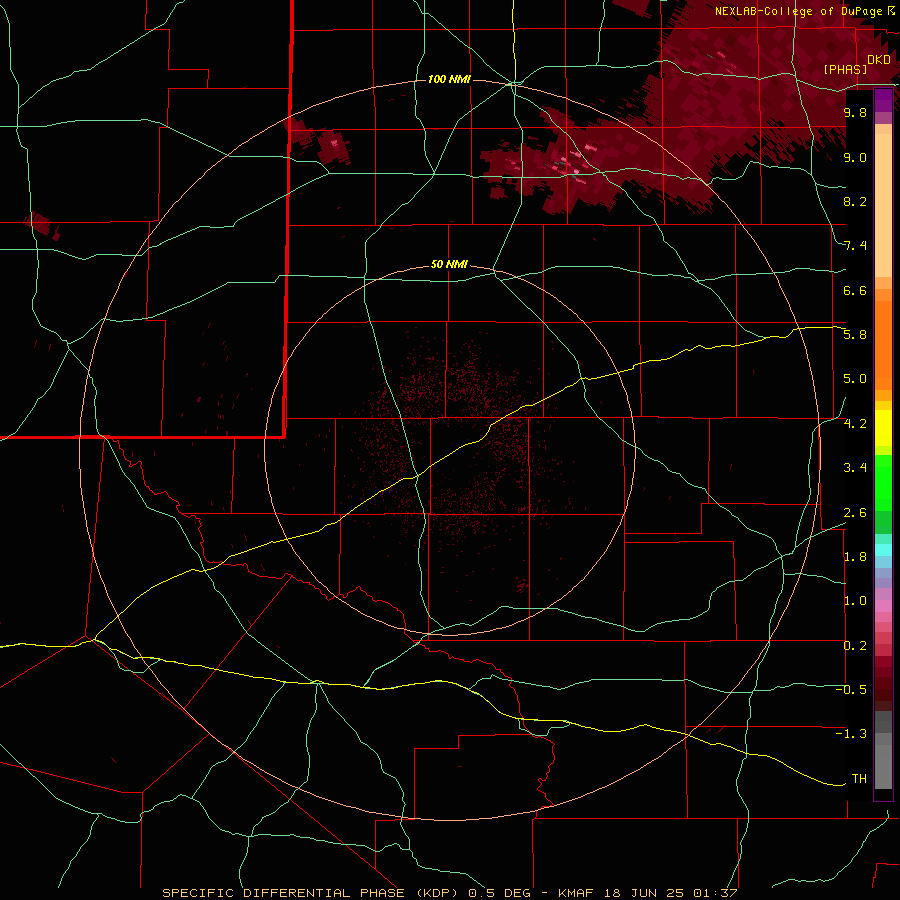
Task: Click the -1.3 legend value
Action: coord(851,734)
